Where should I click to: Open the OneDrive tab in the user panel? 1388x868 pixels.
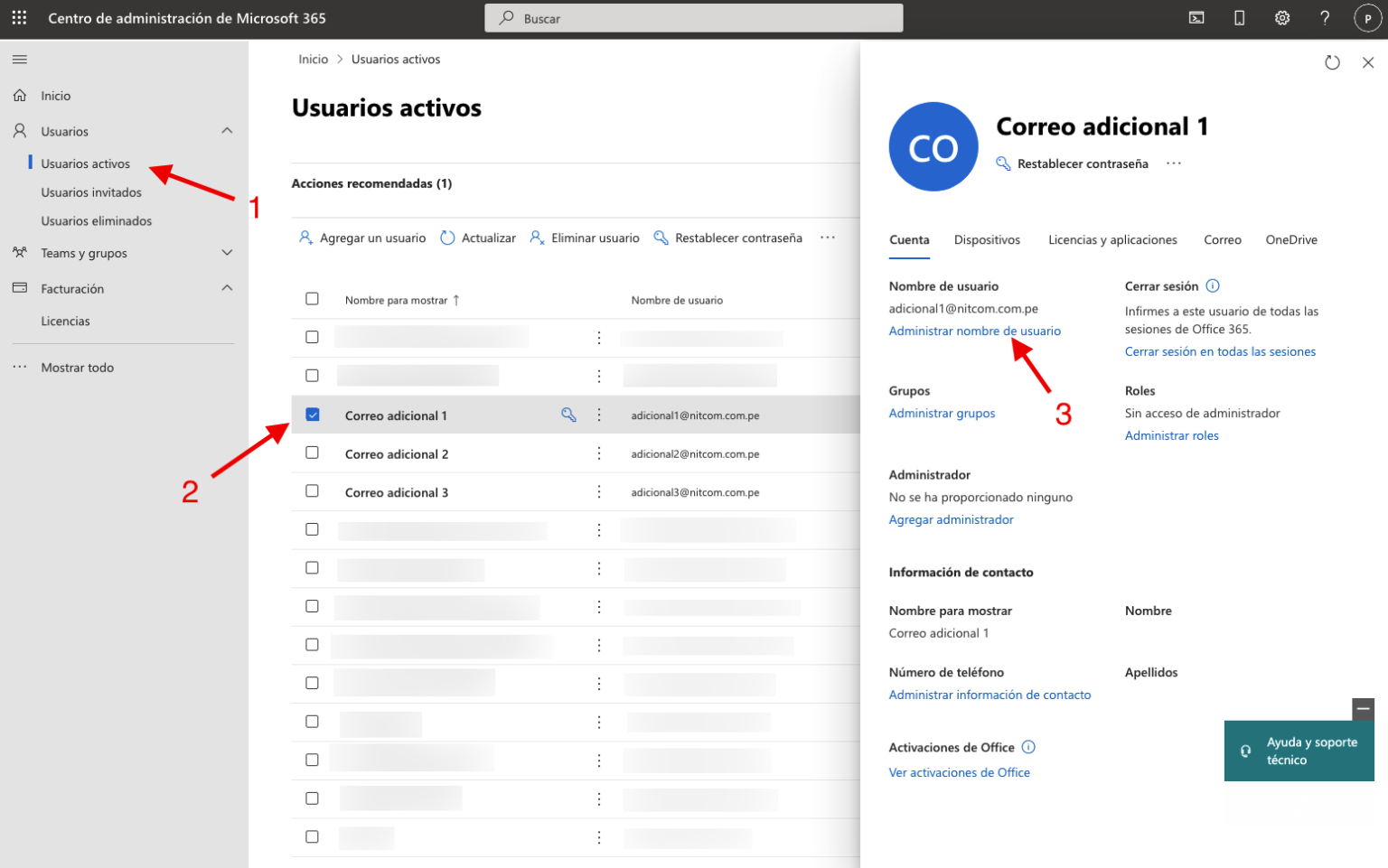click(x=1291, y=239)
